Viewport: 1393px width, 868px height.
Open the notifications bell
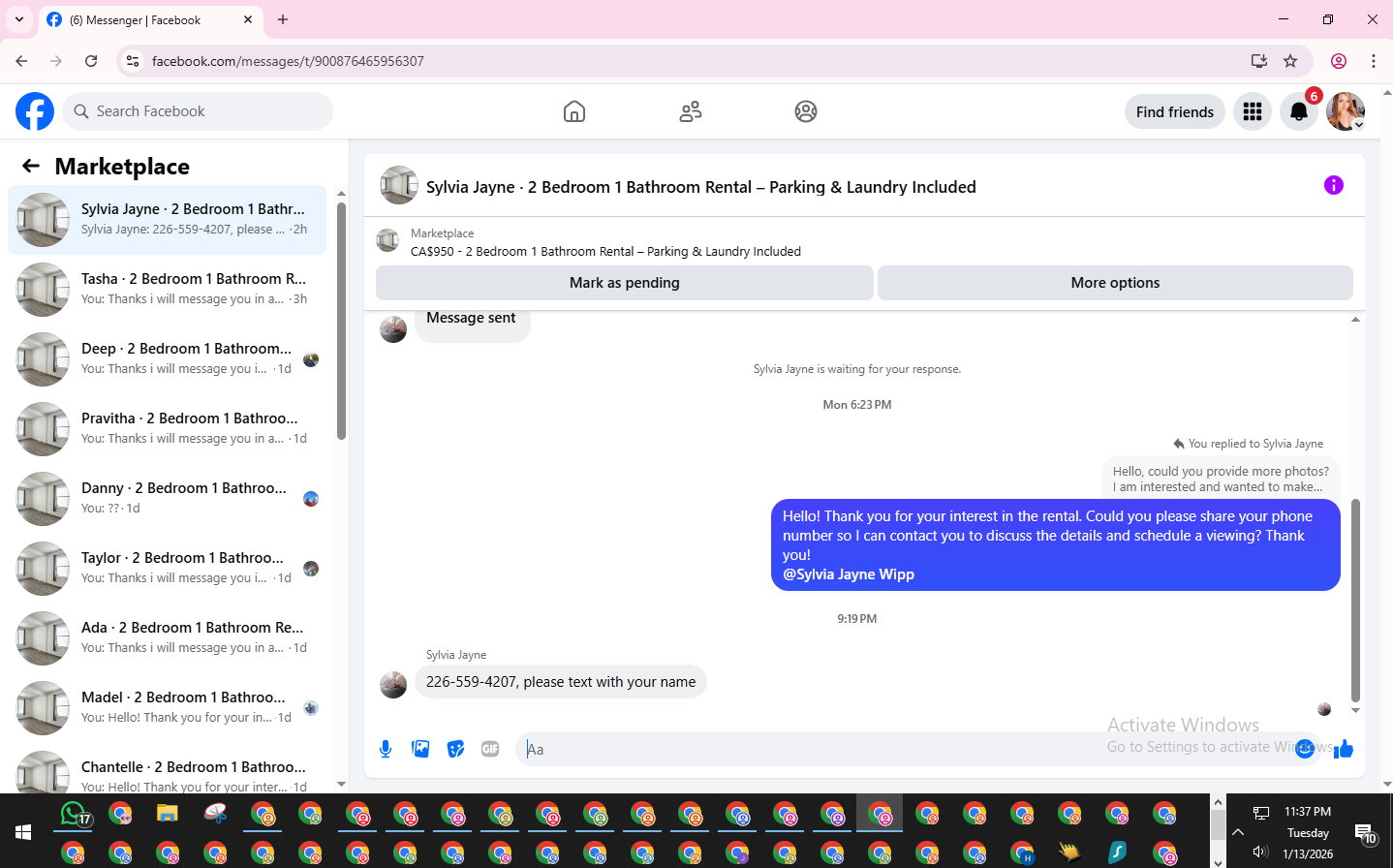click(1299, 111)
